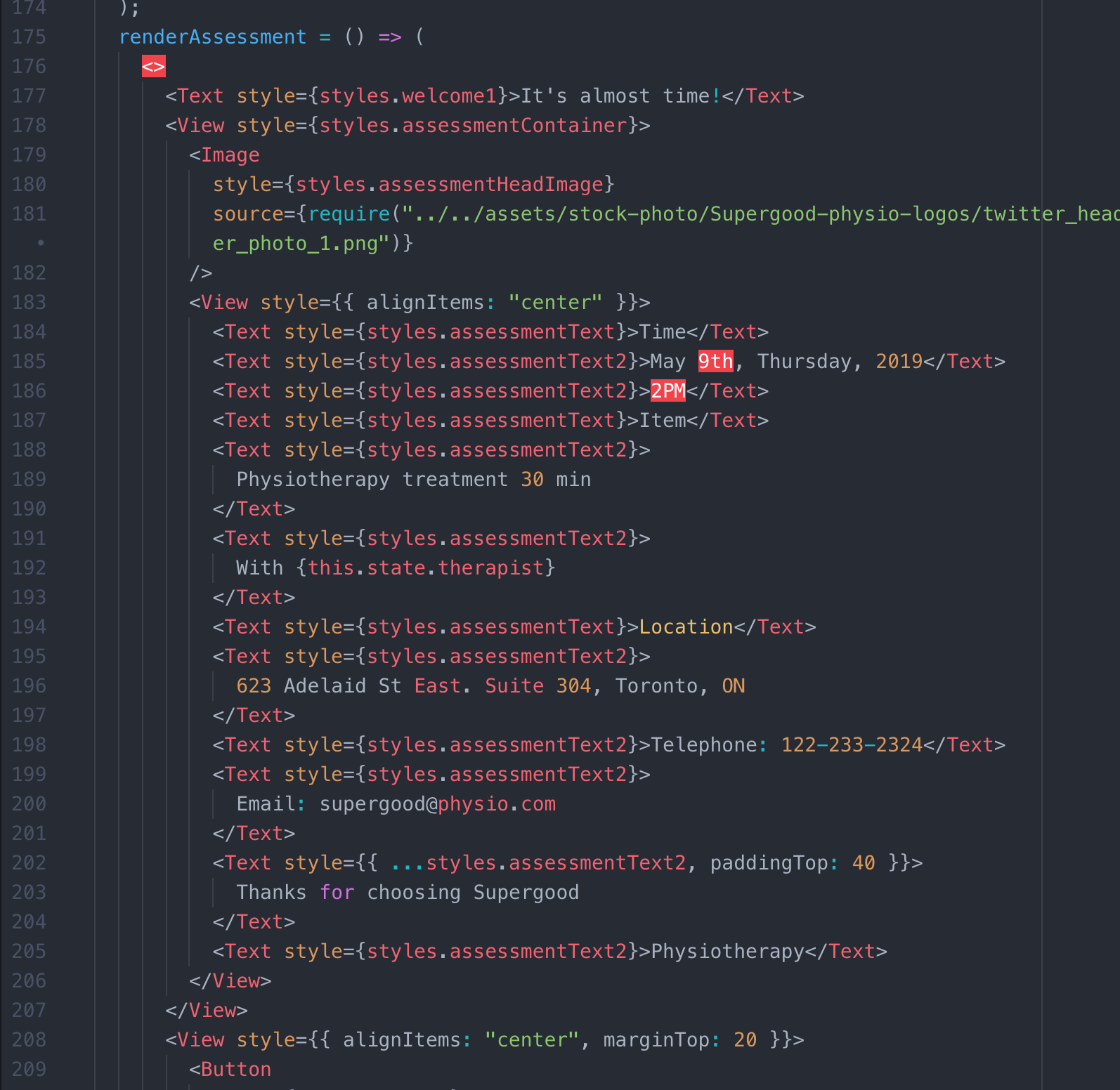The image size is (1120, 1090).
Task: Click 'Thanks for choosing Supergood' text
Action: pyautogui.click(x=408, y=893)
